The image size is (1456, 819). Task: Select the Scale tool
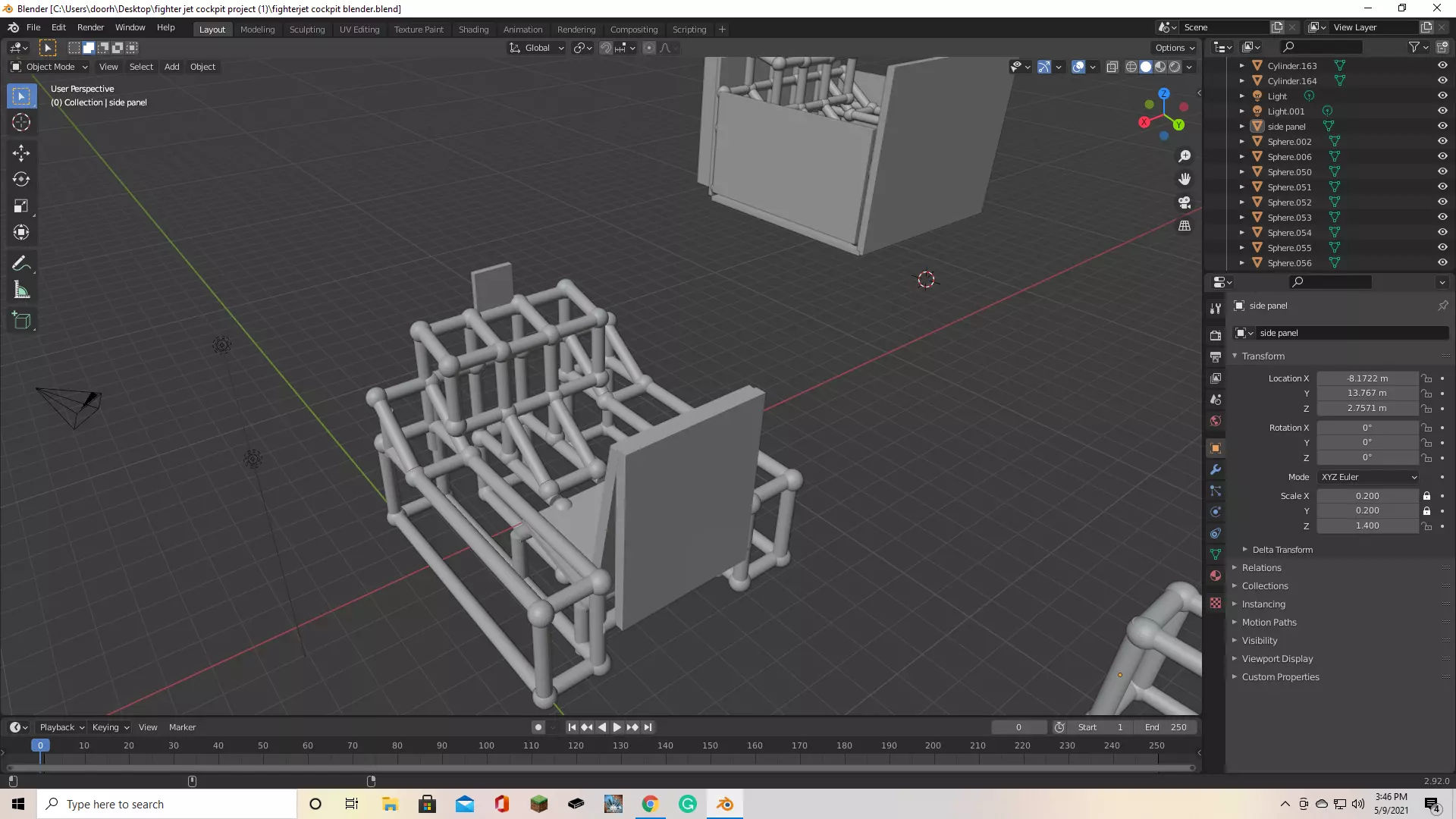click(x=21, y=206)
